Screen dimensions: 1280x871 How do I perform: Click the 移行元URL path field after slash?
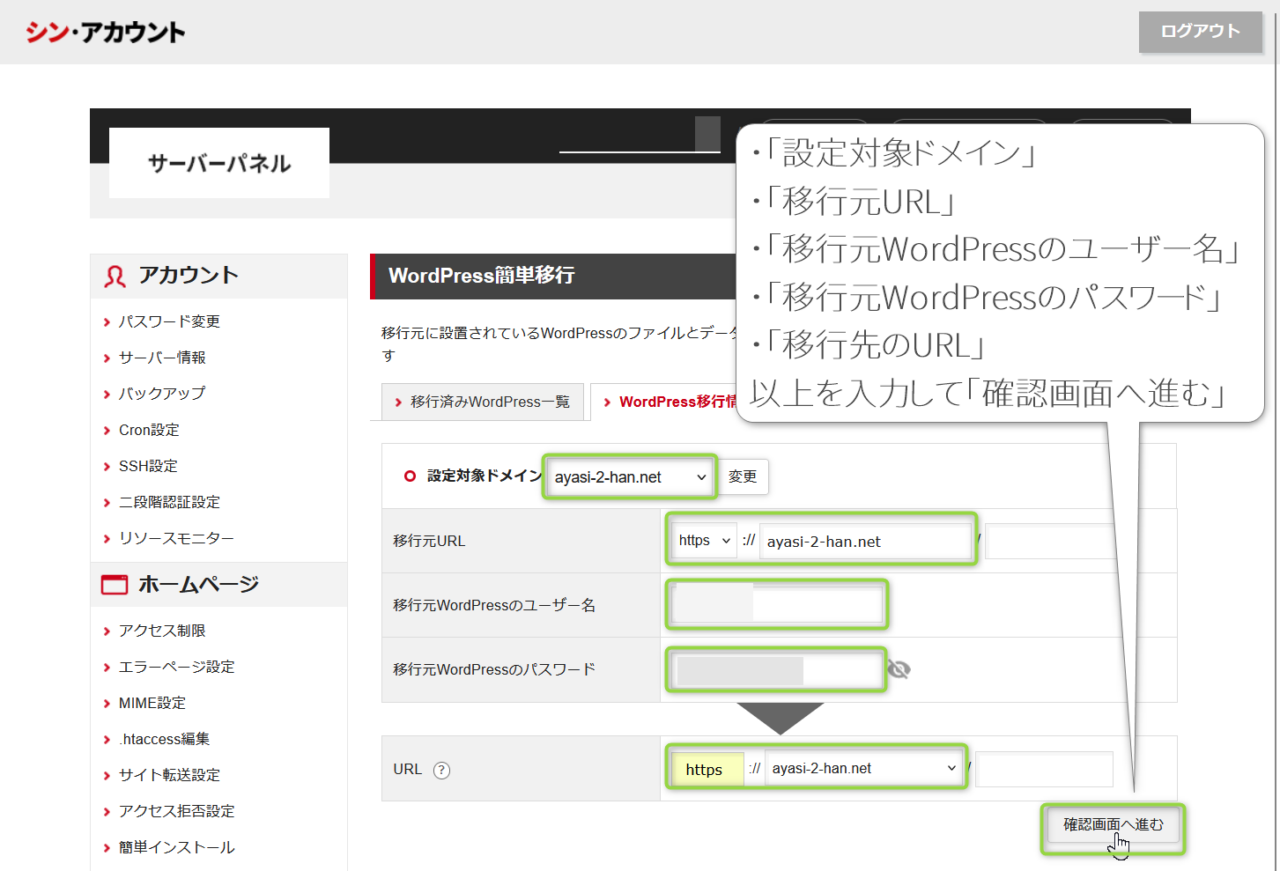point(1050,541)
